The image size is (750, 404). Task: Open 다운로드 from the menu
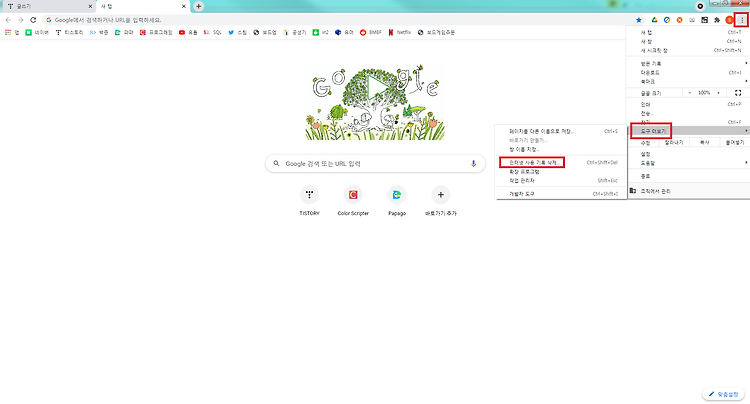(687, 73)
